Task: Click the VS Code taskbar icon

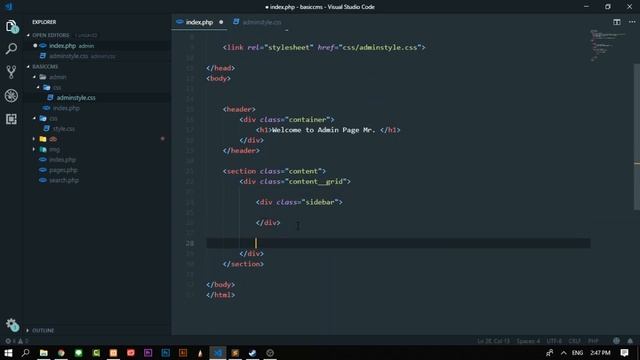Action: (218, 353)
